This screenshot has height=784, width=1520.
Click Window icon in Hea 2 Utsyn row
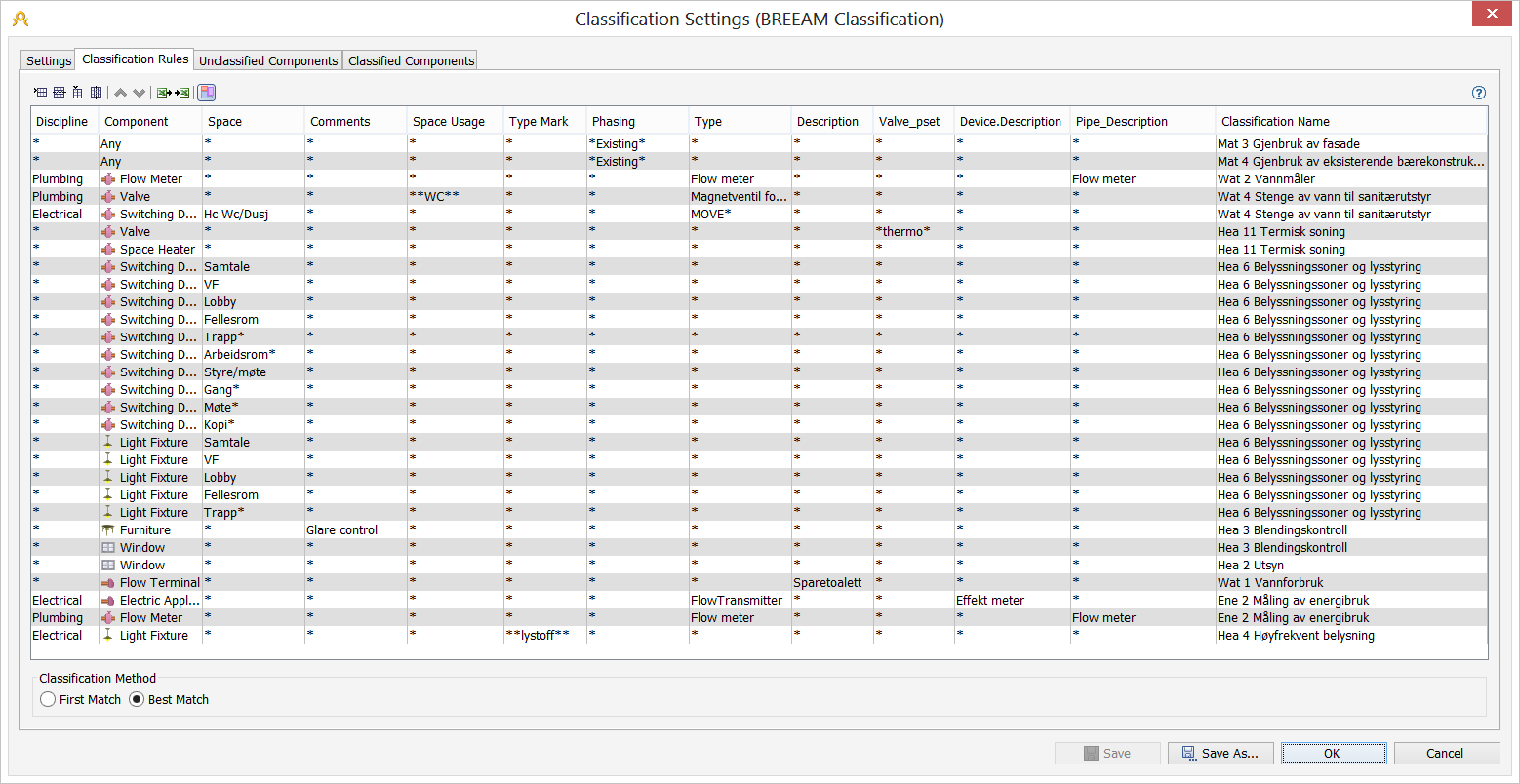pos(109,566)
